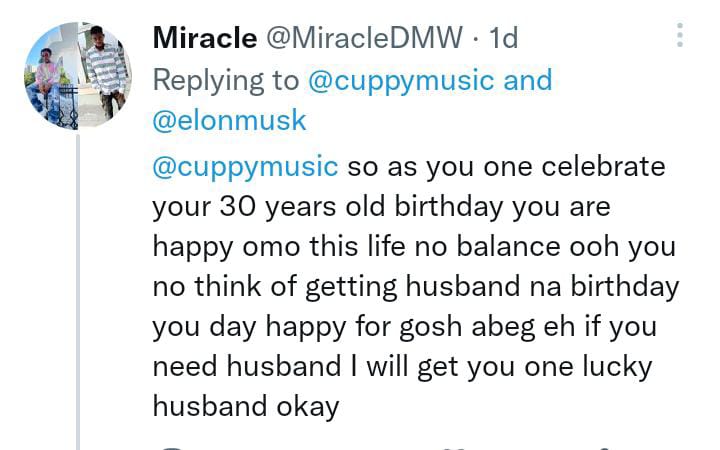
Task: Click Miracle's circular profile avatar
Action: click(78, 76)
